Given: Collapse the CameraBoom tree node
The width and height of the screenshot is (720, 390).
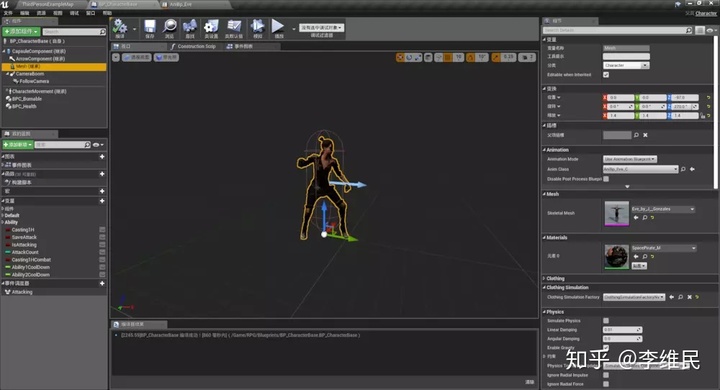Looking at the screenshot, I should pyautogui.click(x=8, y=74).
